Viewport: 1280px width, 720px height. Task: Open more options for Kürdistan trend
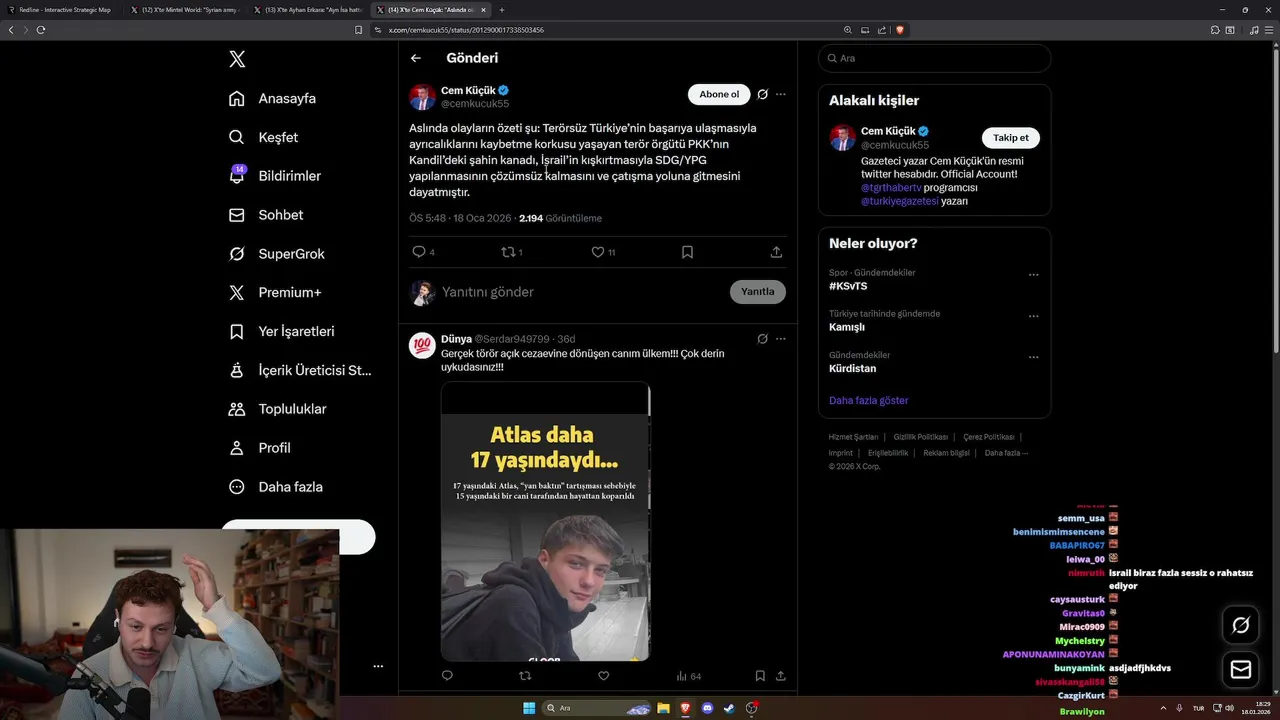coord(1033,357)
